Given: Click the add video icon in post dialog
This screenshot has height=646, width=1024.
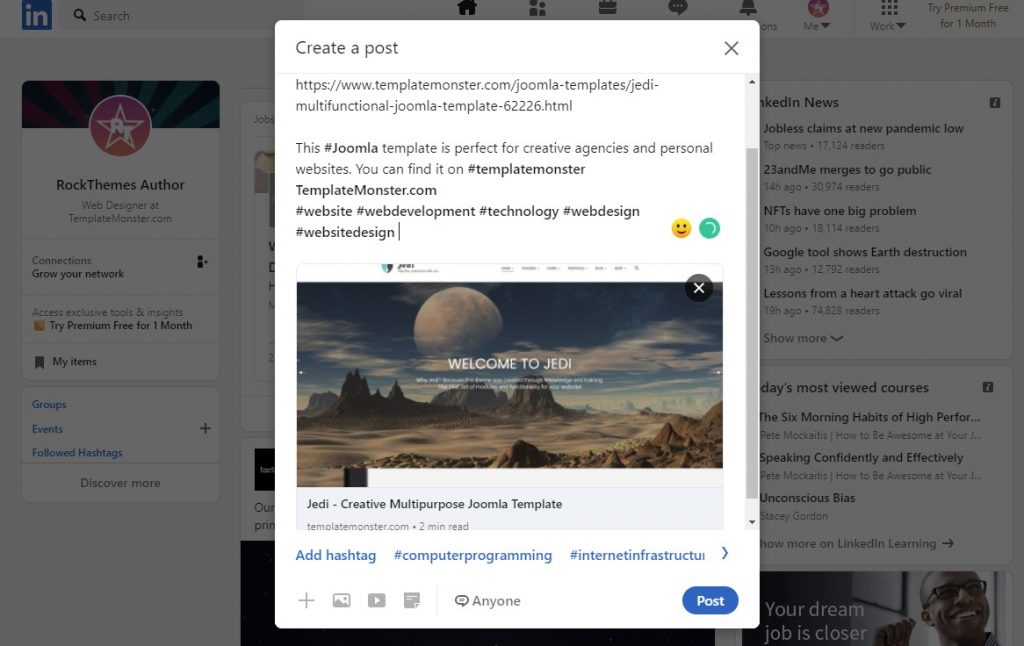Looking at the screenshot, I should 376,601.
